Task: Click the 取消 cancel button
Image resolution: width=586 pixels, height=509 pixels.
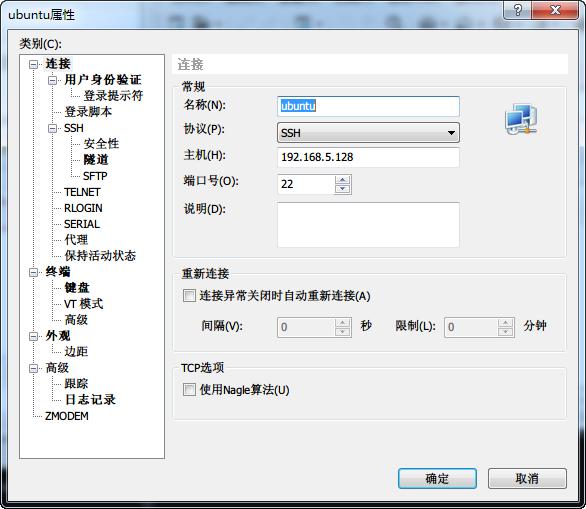Action: (527, 478)
